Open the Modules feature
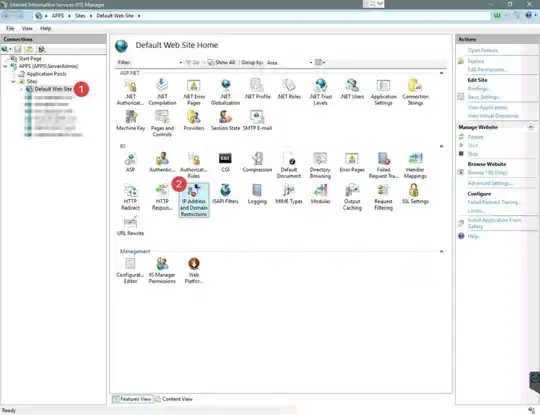Image resolution: width=540 pixels, height=415 pixels. point(321,194)
